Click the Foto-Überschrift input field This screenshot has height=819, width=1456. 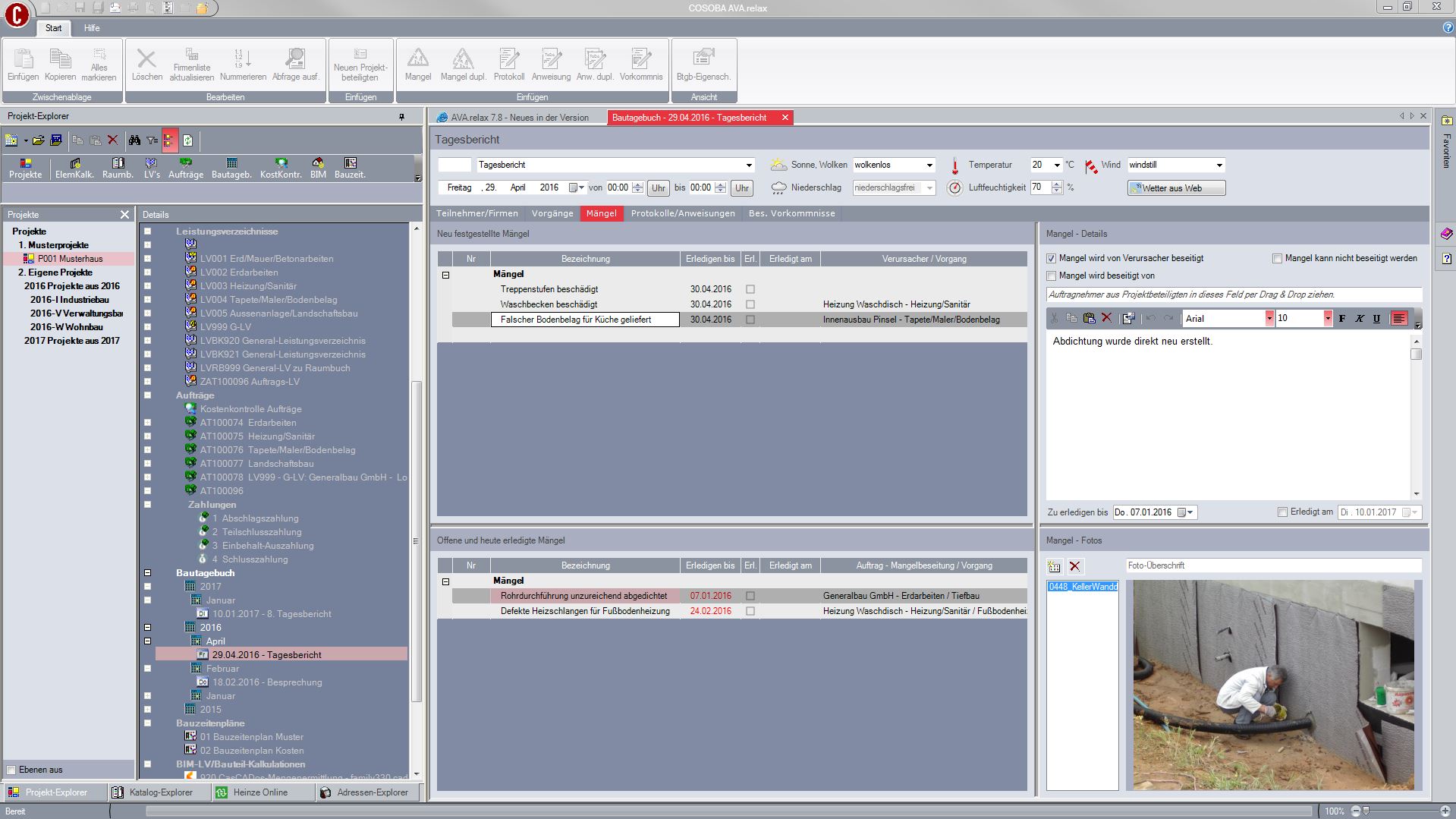[1272, 565]
